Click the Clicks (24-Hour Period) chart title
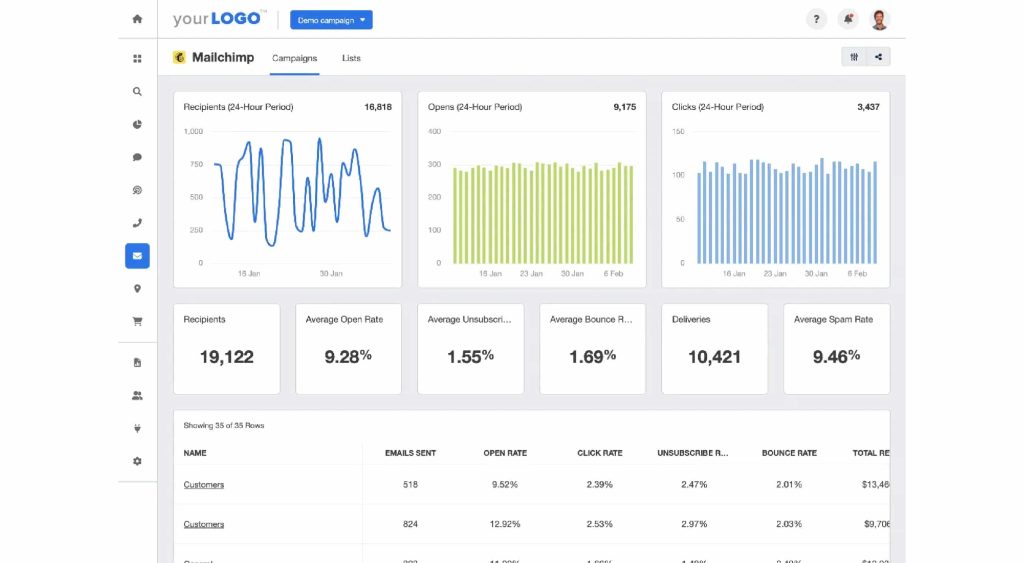Screen dimensions: 1024x563 tap(718, 106)
